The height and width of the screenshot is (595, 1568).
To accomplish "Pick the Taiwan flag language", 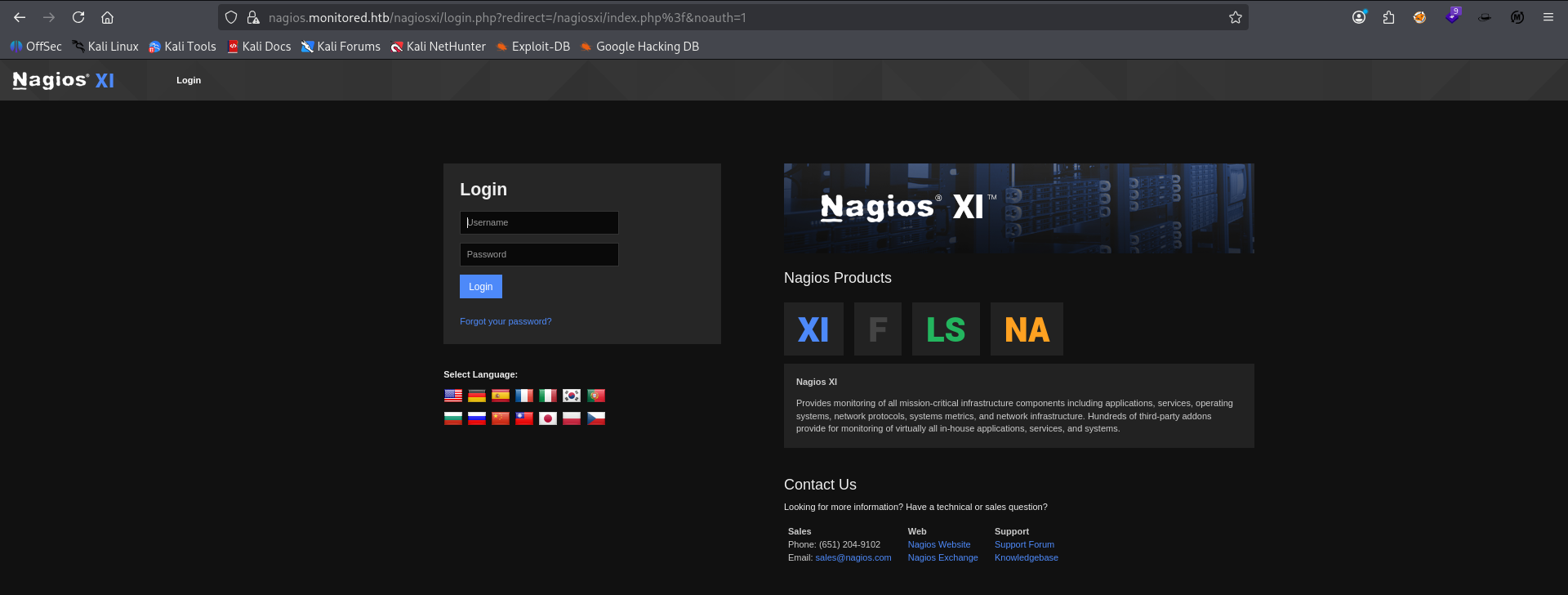I will (x=524, y=418).
